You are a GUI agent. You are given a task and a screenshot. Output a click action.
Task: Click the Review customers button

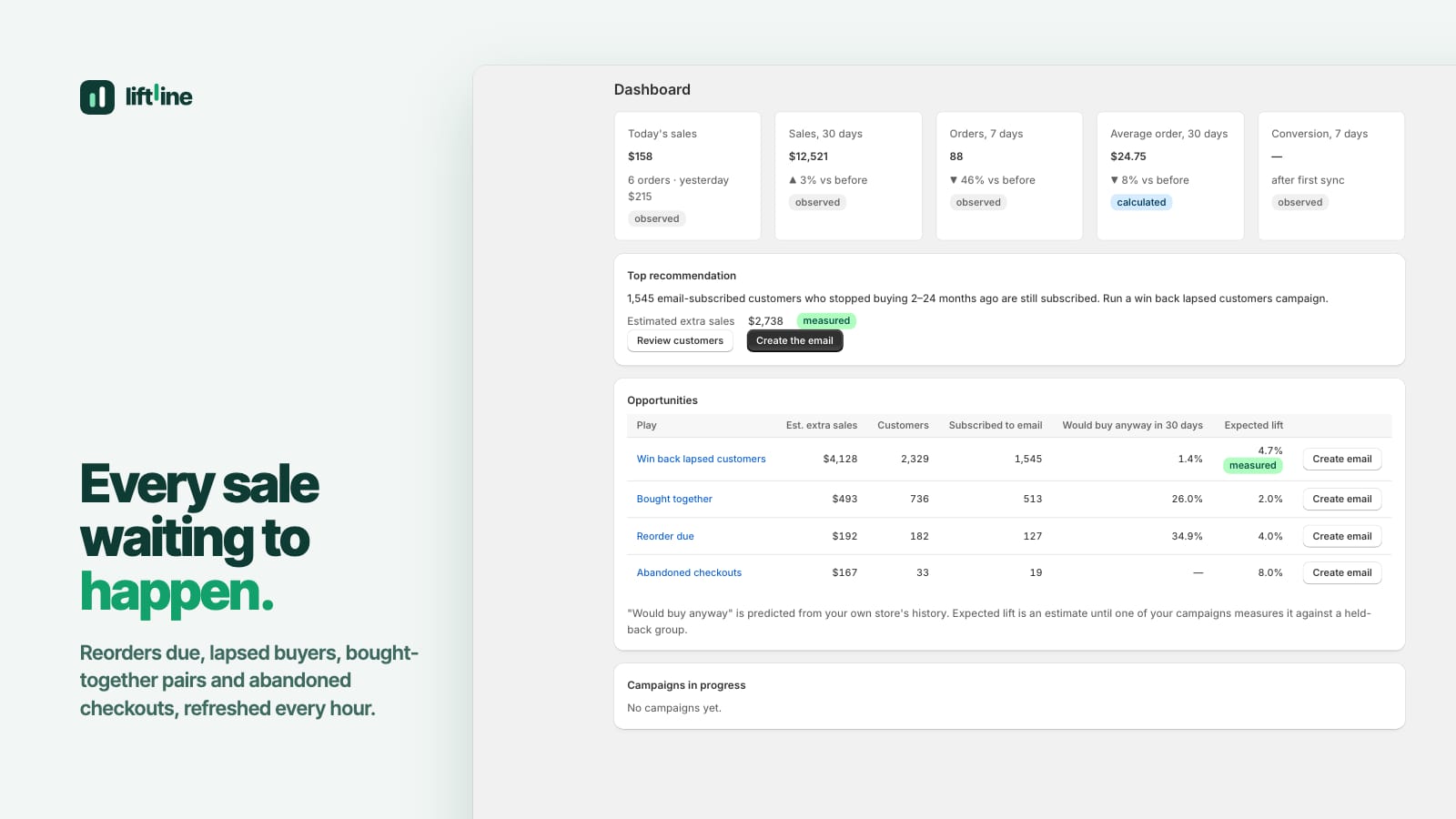[x=680, y=341]
